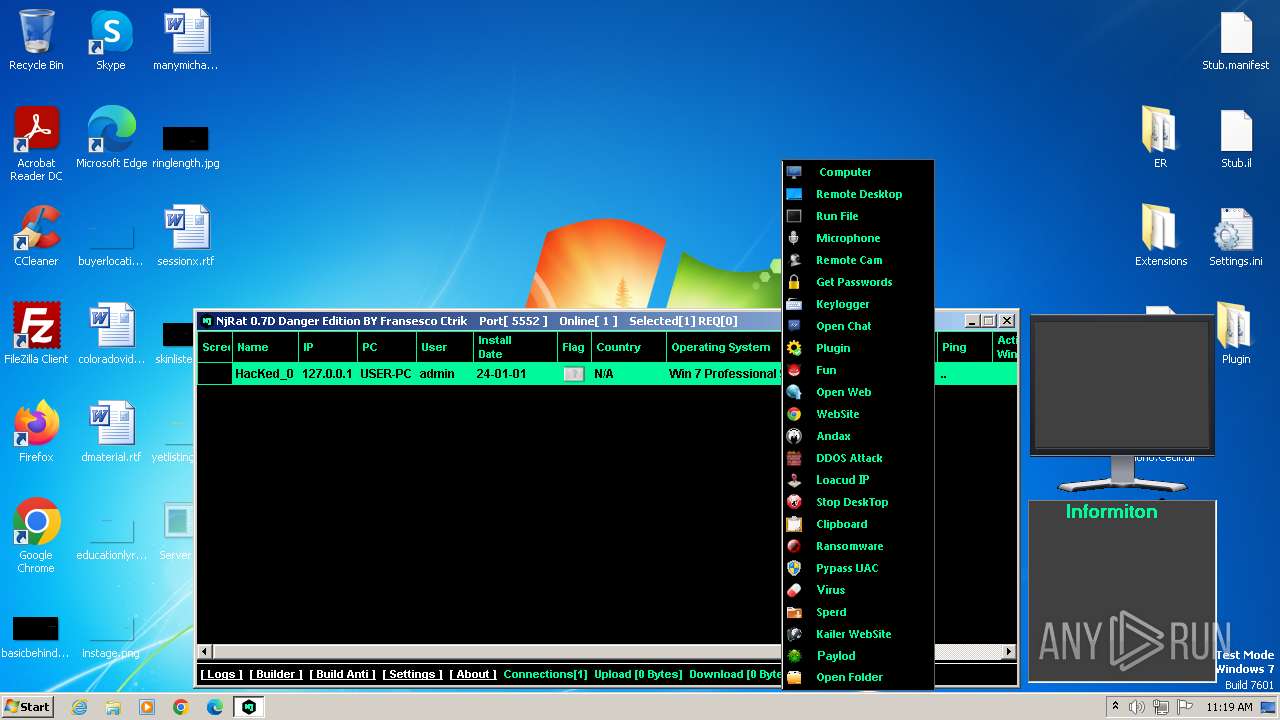The width and height of the screenshot is (1280, 720).
Task: Click the USER-PC cell
Action: (x=386, y=374)
